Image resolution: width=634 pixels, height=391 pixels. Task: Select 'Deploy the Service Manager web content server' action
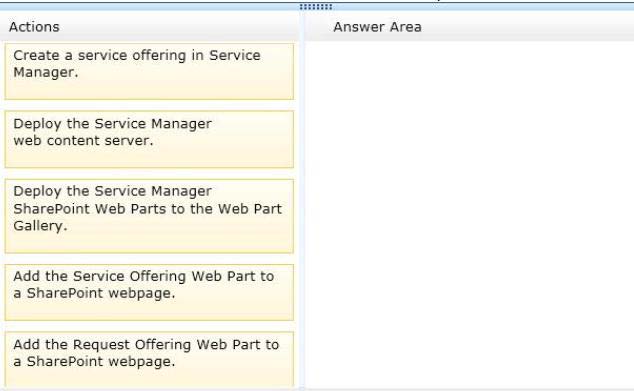click(149, 139)
